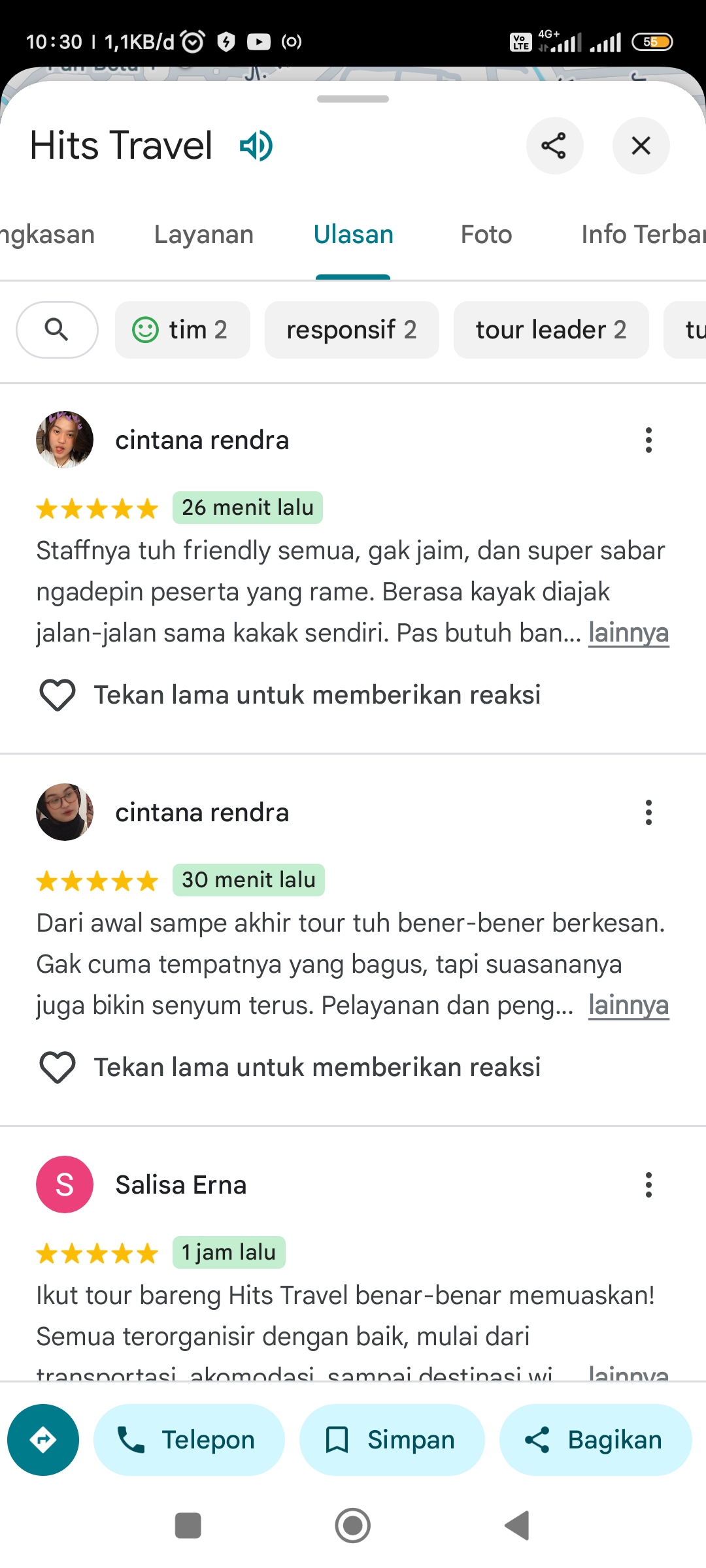Open the share icon in the header
This screenshot has width=706, height=1568.
(x=554, y=146)
